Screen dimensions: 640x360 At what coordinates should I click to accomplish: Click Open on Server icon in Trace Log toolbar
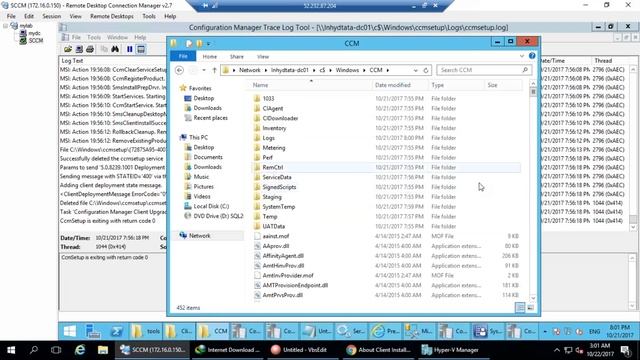click(x=79, y=49)
